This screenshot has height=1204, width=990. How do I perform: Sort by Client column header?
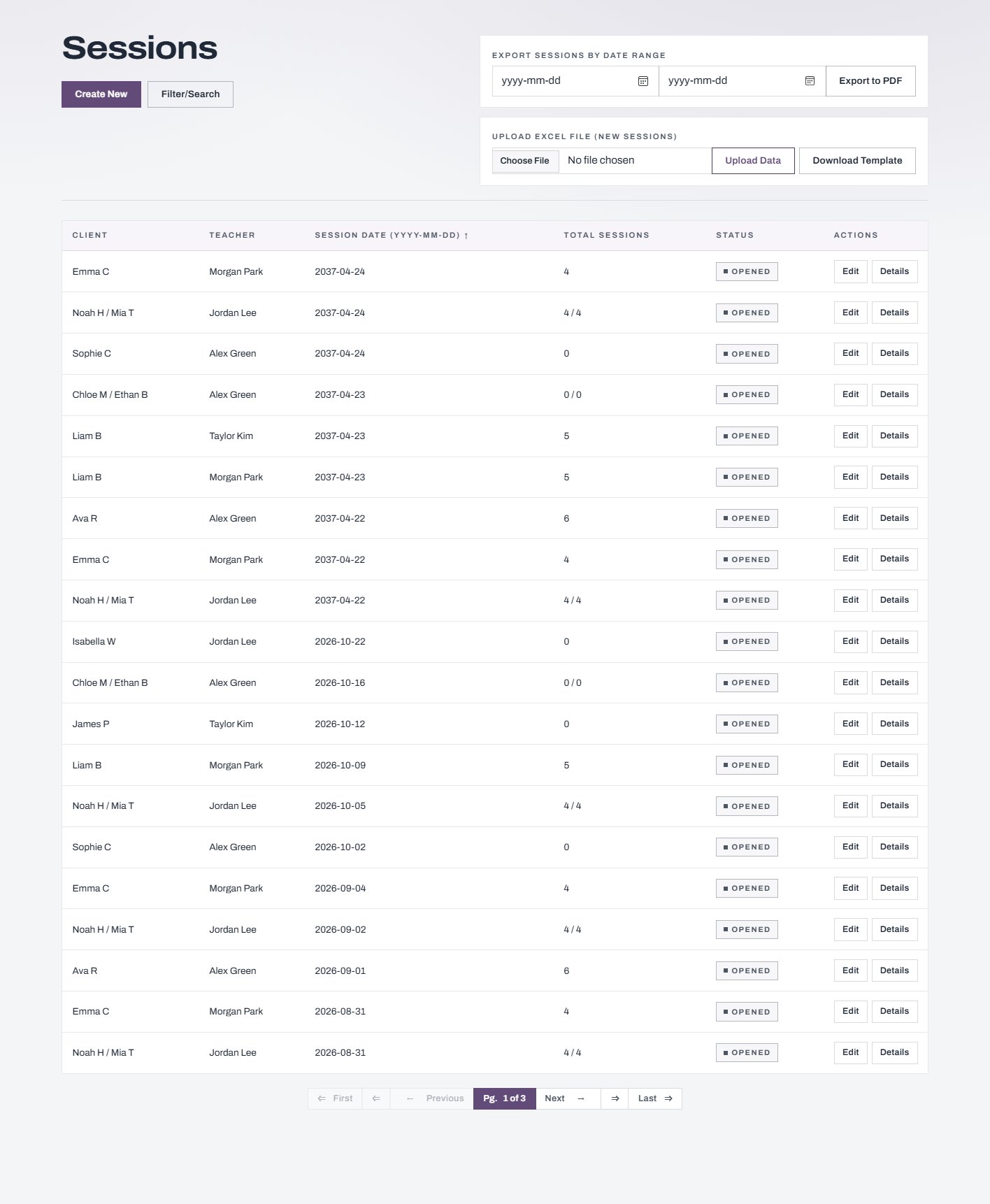(90, 236)
